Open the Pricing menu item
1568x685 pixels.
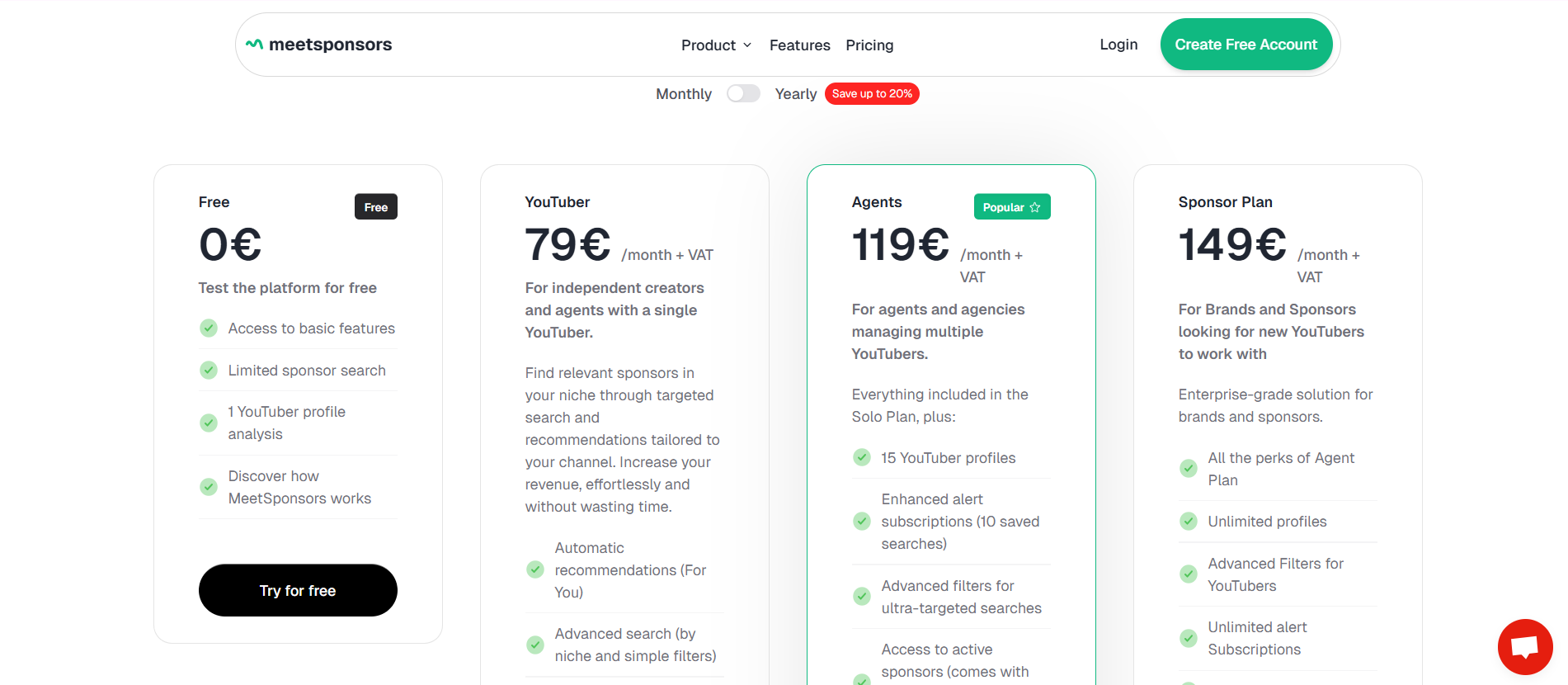point(869,45)
